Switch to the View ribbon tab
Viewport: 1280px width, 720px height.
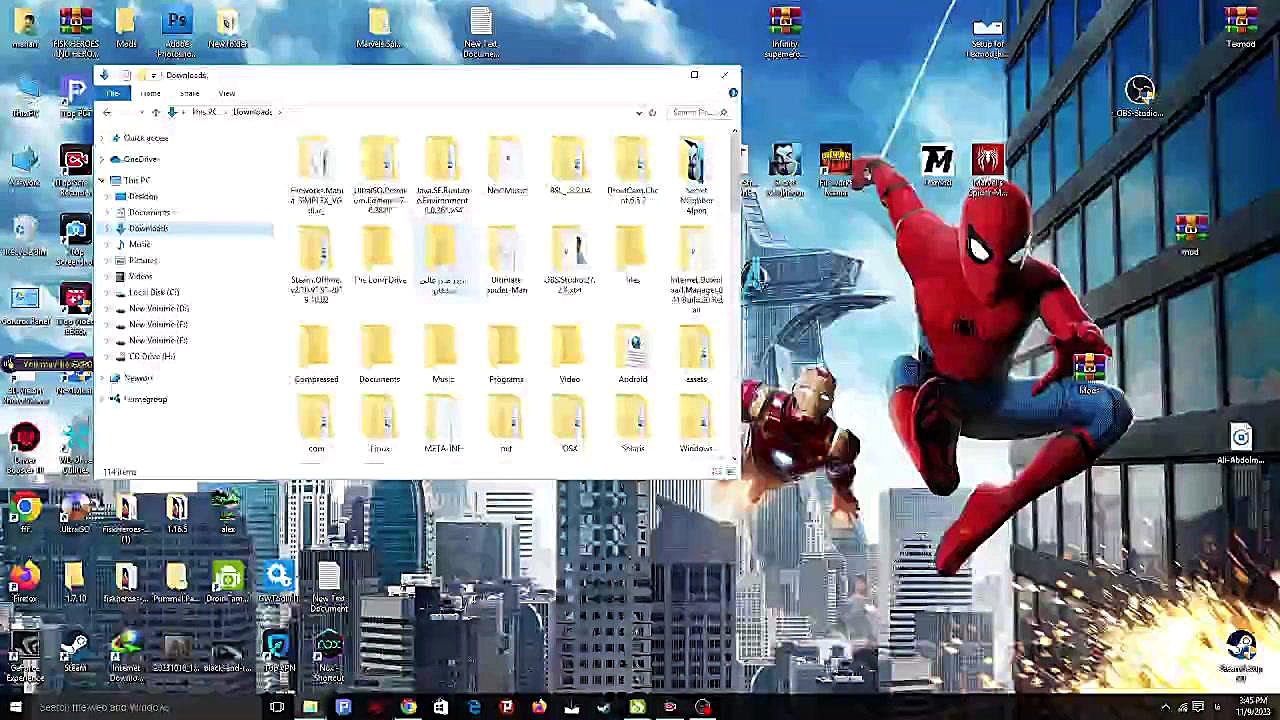pyautogui.click(x=227, y=93)
